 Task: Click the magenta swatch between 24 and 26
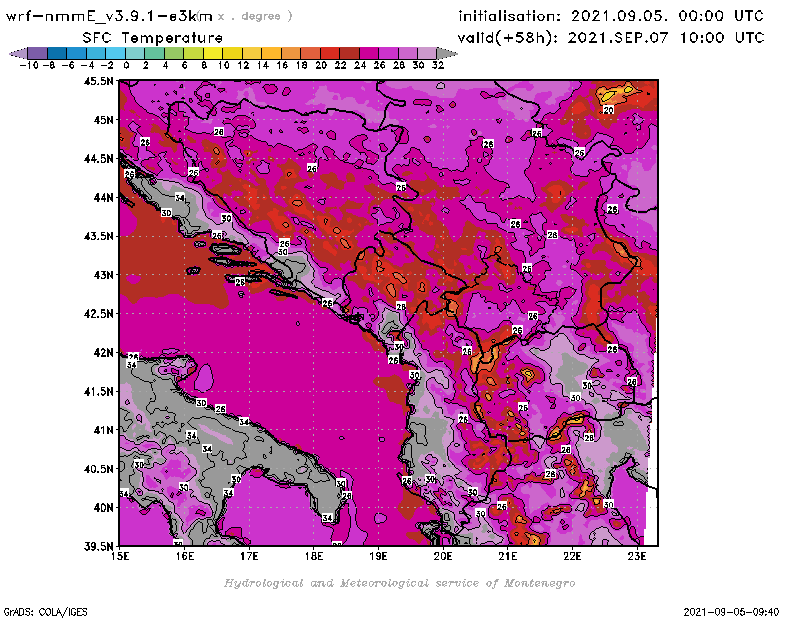(369, 53)
